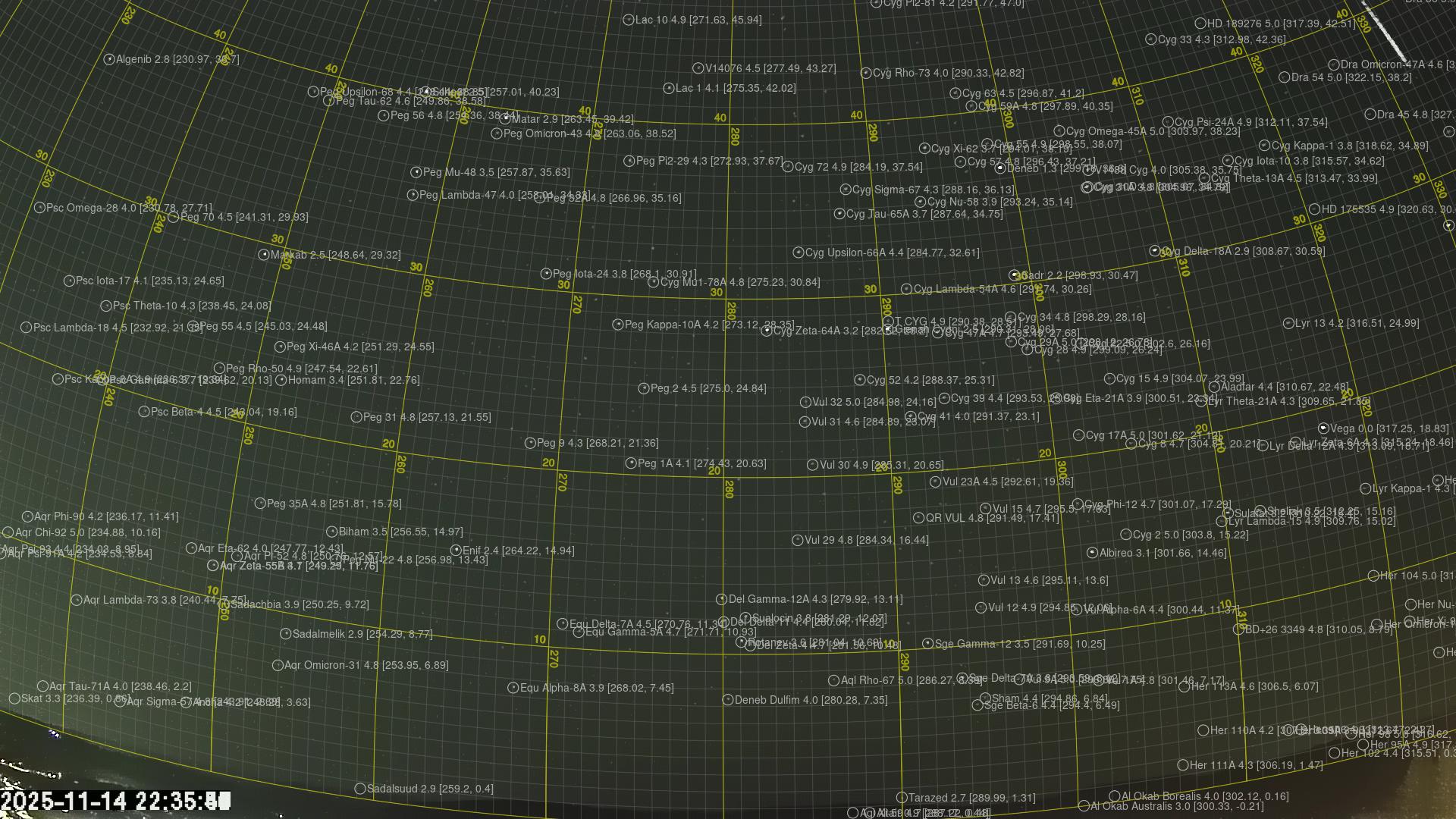Select the Enif star marker
This screenshot has height=819, width=1456.
pyautogui.click(x=456, y=551)
